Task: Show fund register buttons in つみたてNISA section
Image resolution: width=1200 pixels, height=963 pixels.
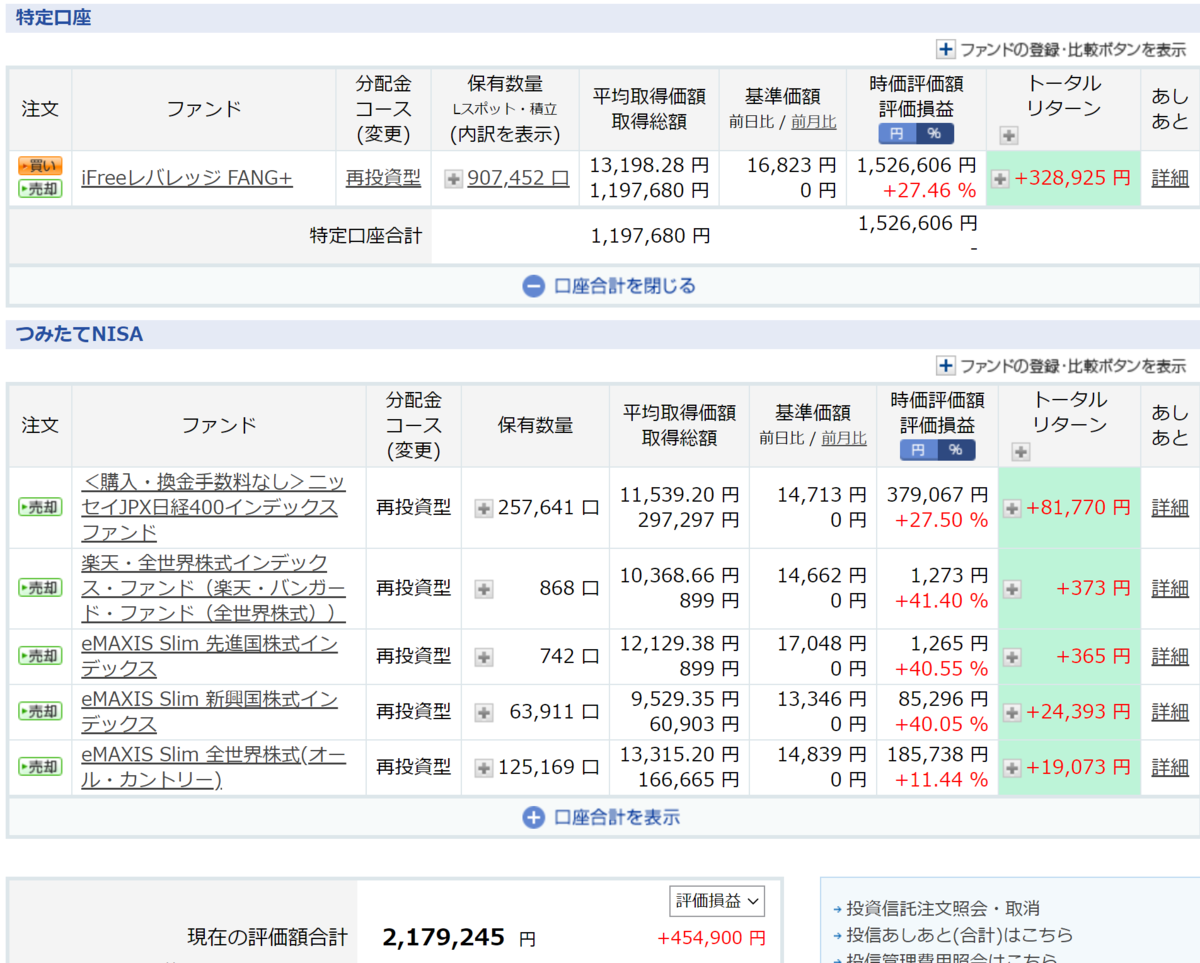Action: 1061,365
